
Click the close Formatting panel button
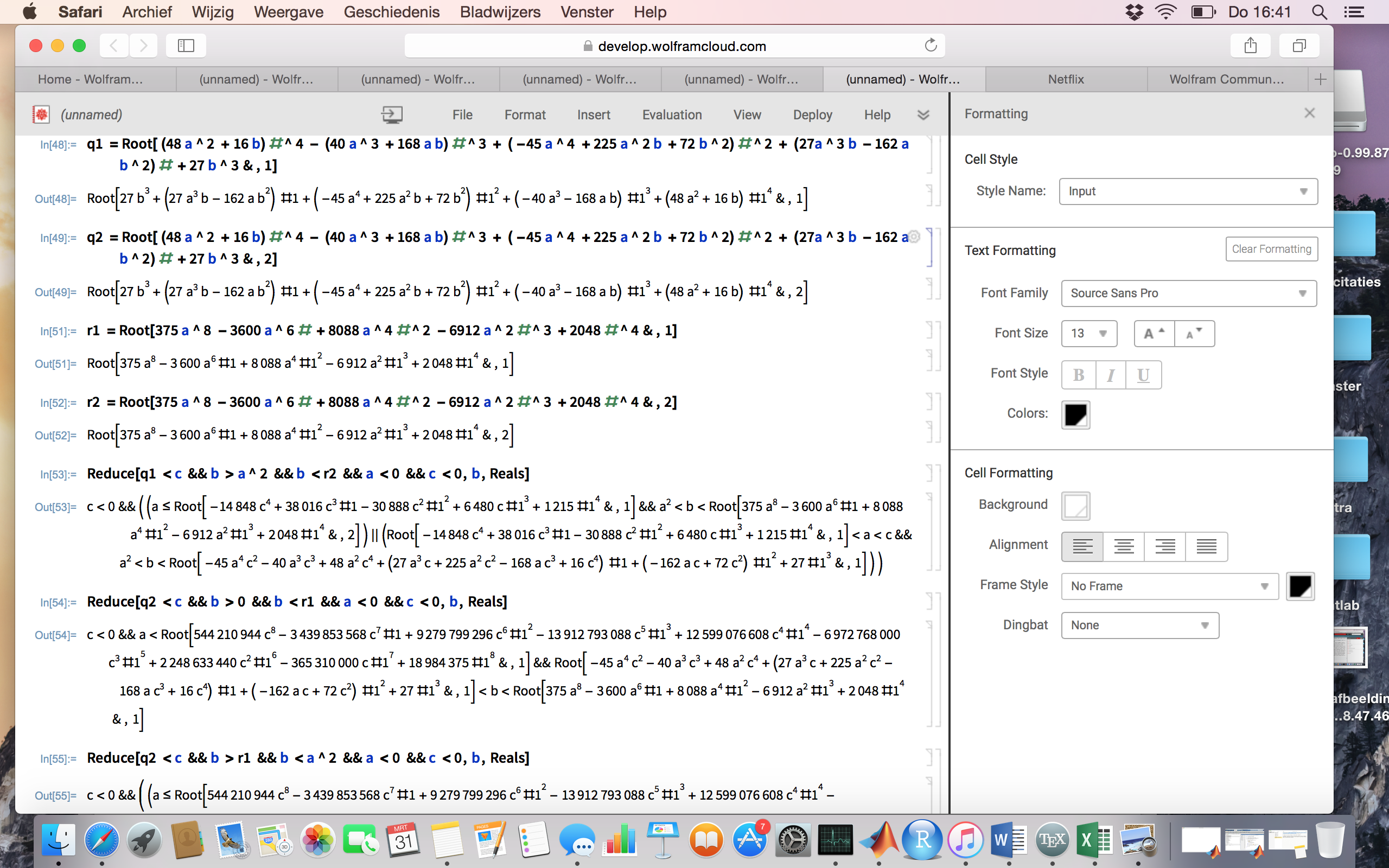point(1310,113)
